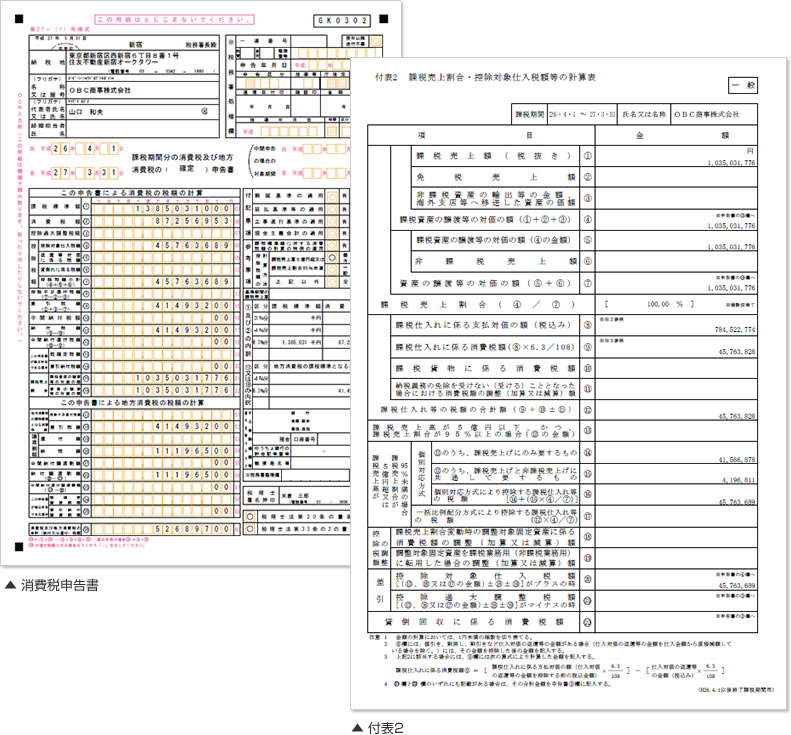The height and width of the screenshot is (735, 791).
Task: Click the 貸倒回収に係る消費税額 row ㉒ label
Action: (x=474, y=622)
